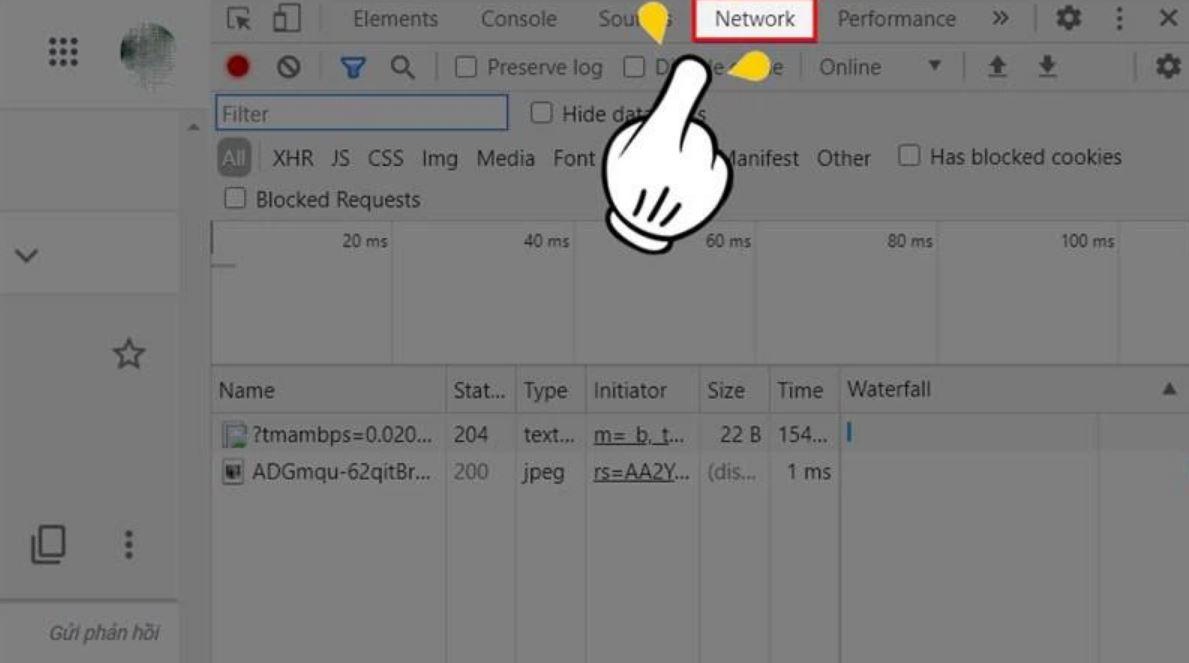Focus the Filter text input field
The height and width of the screenshot is (663, 1189).
362,113
